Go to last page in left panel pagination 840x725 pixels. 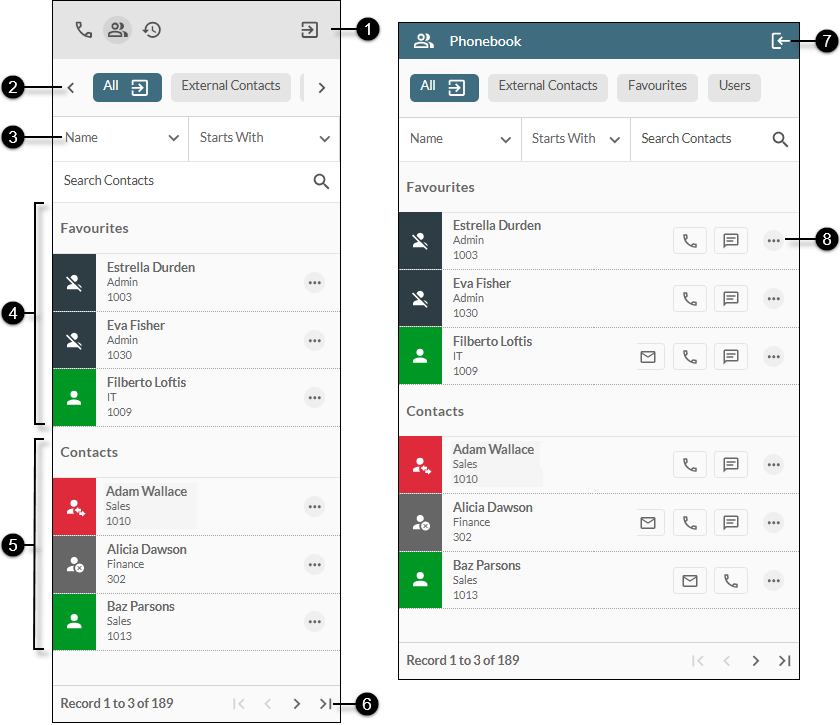pyautogui.click(x=325, y=704)
